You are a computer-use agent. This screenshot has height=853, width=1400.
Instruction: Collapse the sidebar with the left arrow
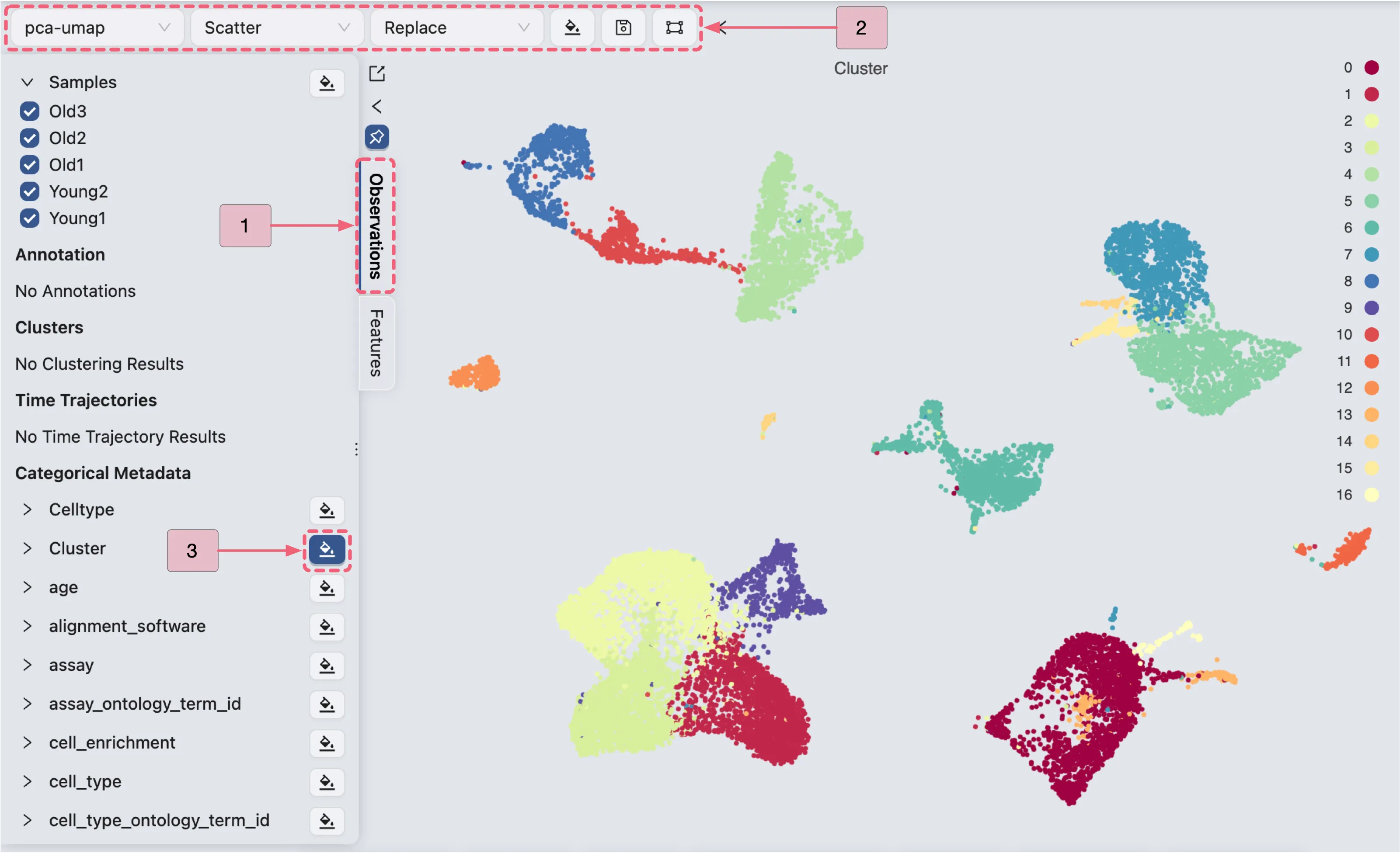point(377,106)
